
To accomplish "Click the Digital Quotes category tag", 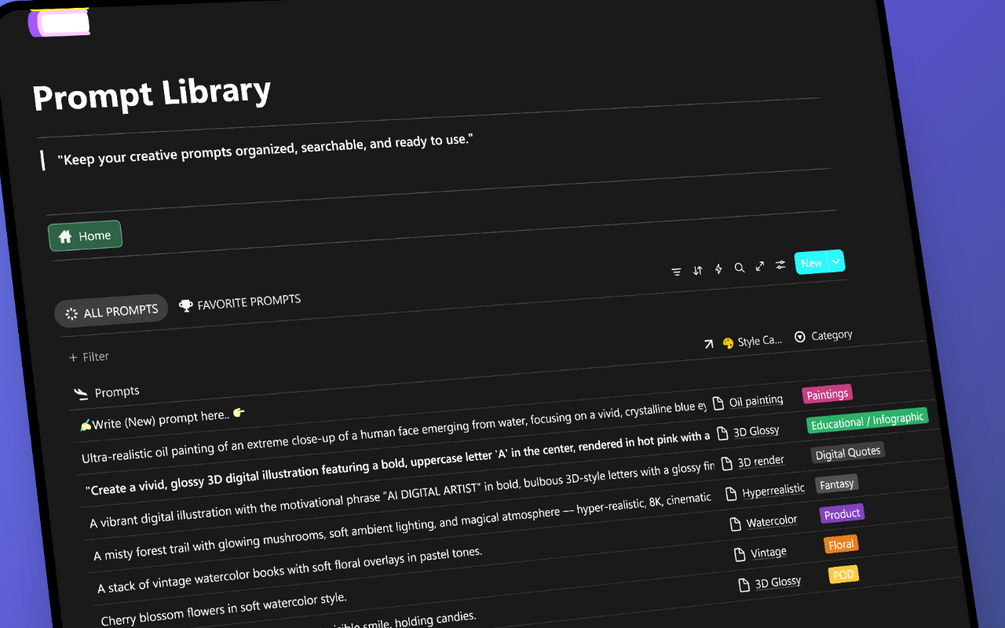I will 847,453.
